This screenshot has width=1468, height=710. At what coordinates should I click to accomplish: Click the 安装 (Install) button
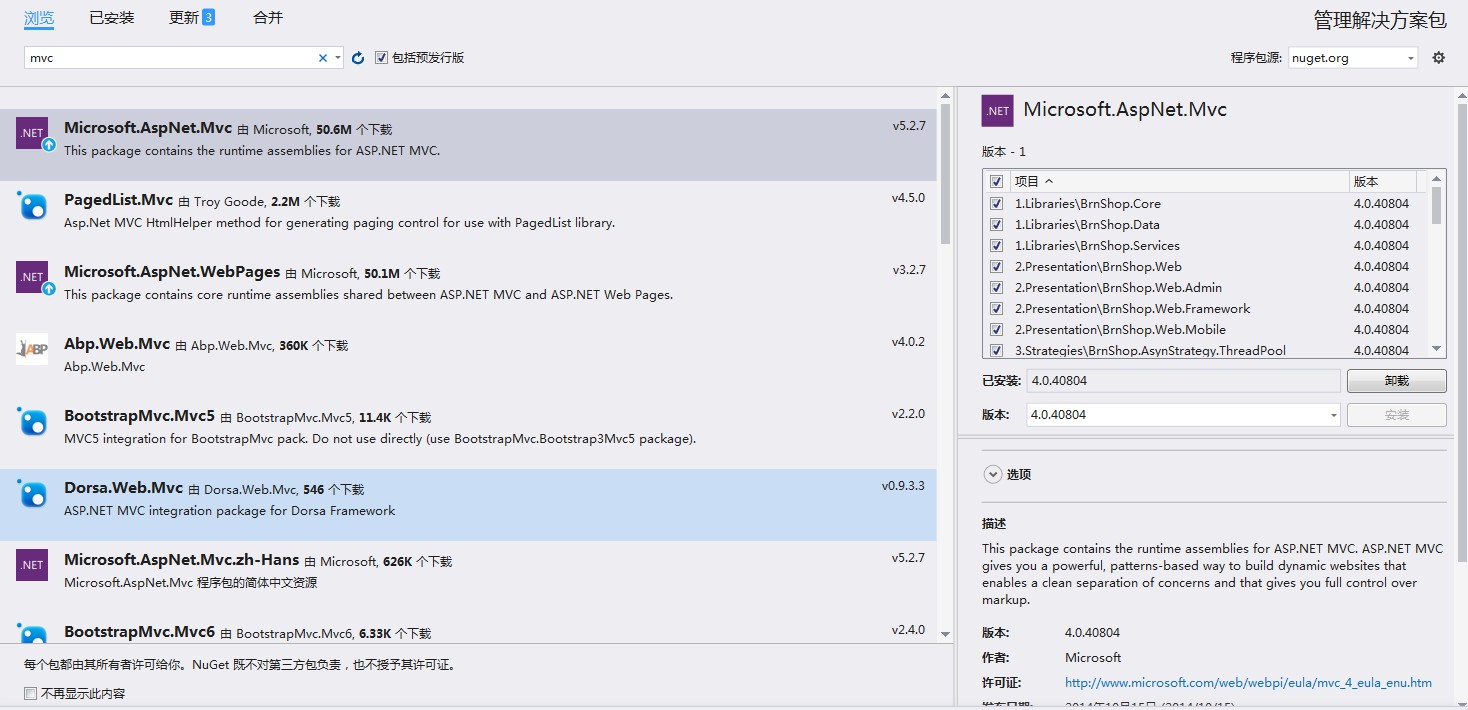1396,415
